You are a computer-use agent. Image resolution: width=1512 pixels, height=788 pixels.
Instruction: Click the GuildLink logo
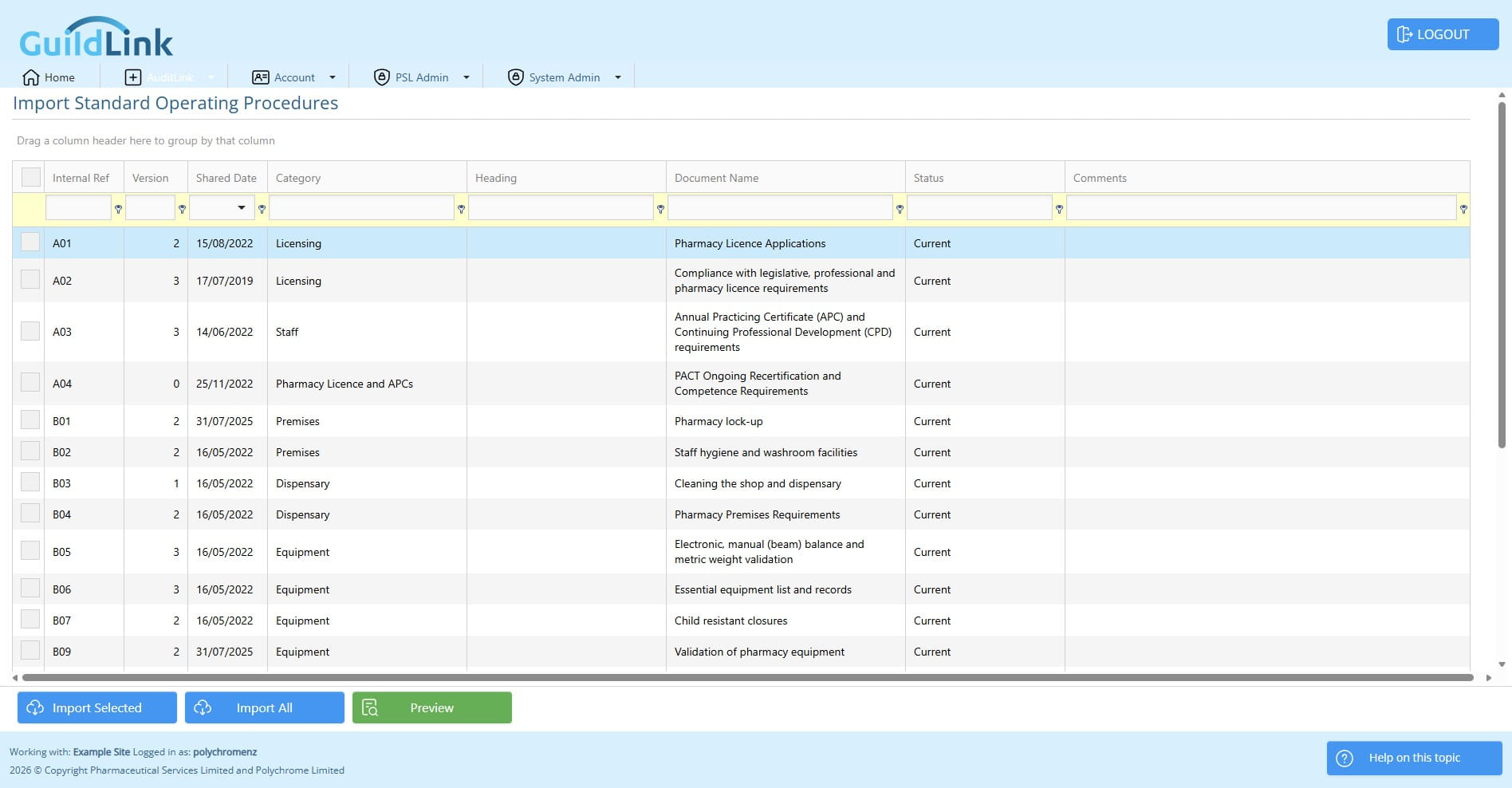[96, 37]
